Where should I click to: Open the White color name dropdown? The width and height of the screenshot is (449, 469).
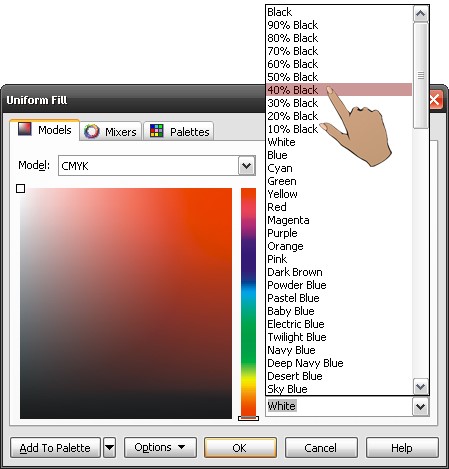coord(420,407)
